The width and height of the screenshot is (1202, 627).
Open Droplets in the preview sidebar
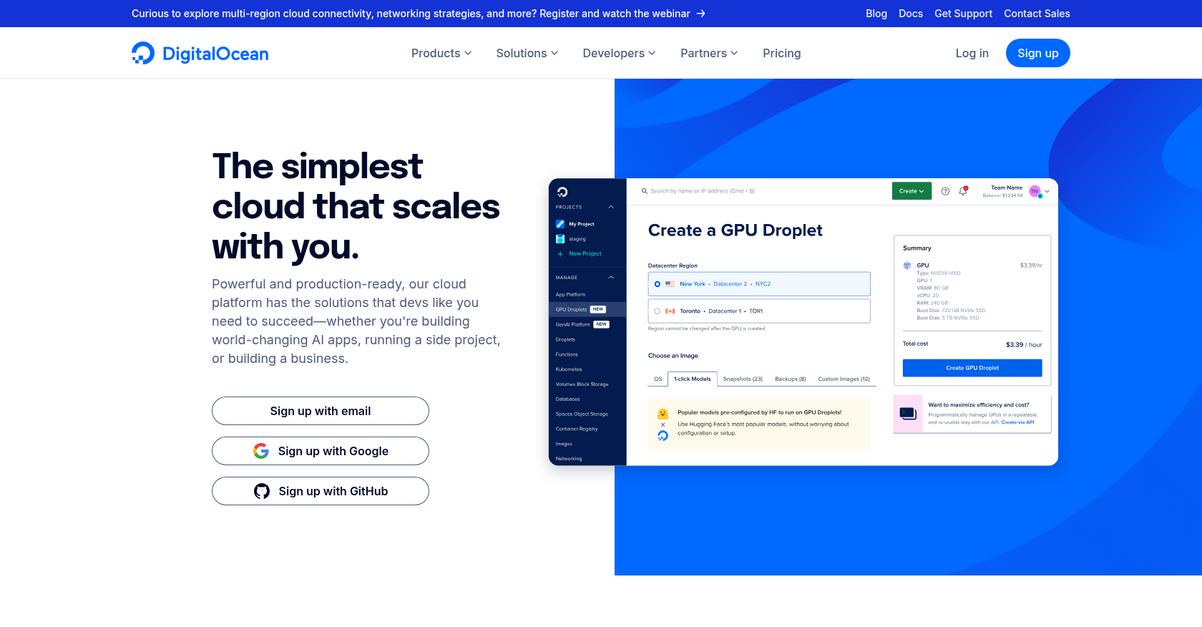[565, 339]
